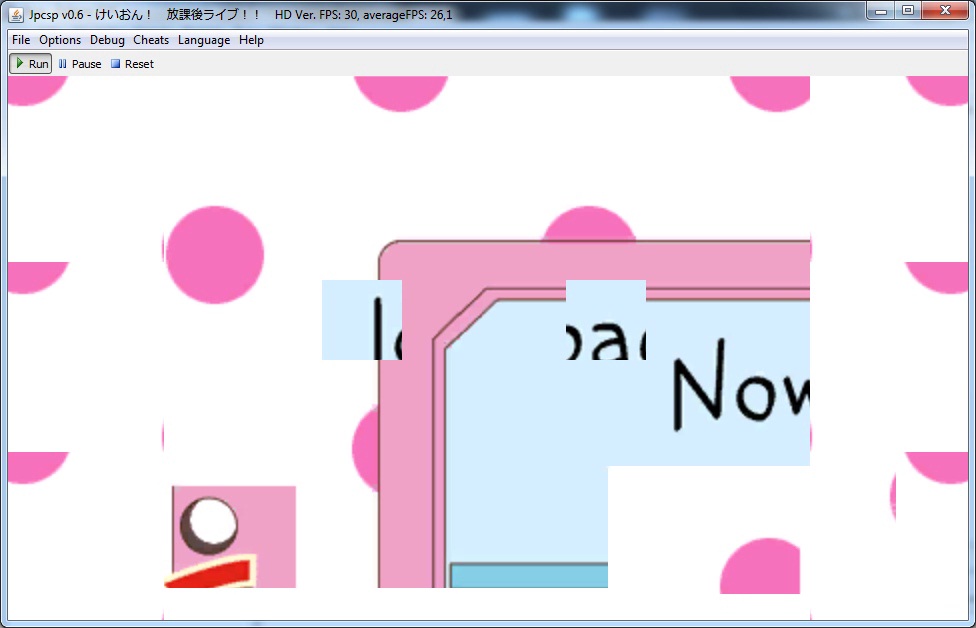The image size is (976, 628).
Task: Open the Cheats menu
Action: [151, 40]
